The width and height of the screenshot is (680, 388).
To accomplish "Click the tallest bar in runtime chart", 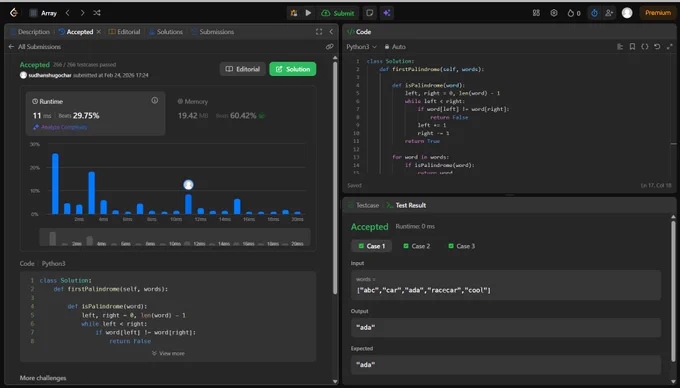I will (x=55, y=184).
